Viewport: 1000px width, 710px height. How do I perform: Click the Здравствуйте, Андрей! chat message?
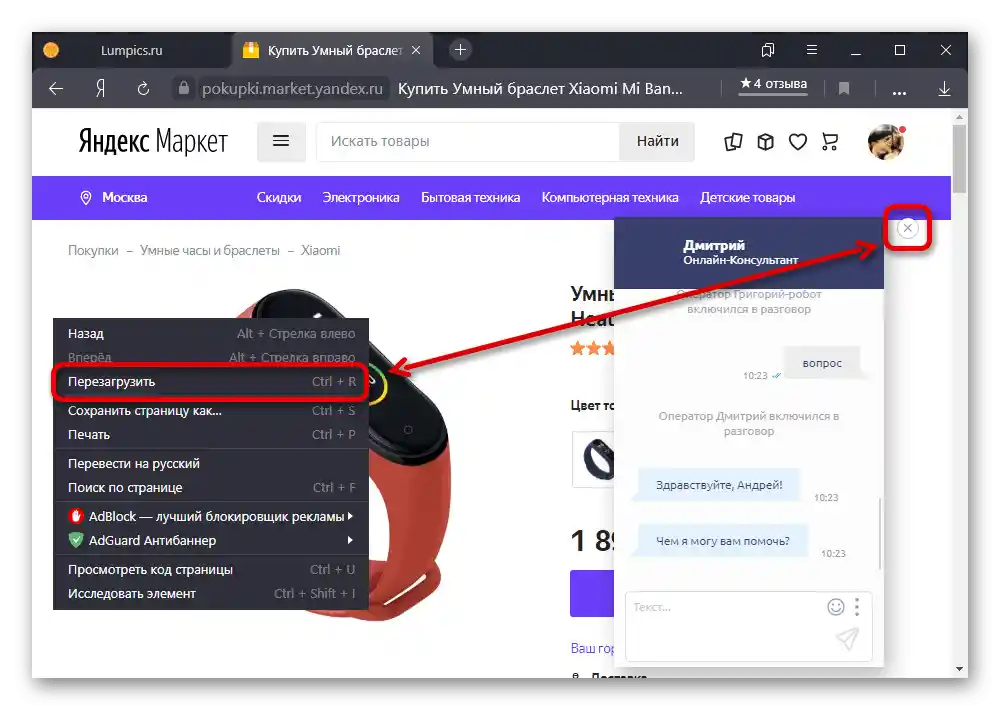tap(719, 485)
